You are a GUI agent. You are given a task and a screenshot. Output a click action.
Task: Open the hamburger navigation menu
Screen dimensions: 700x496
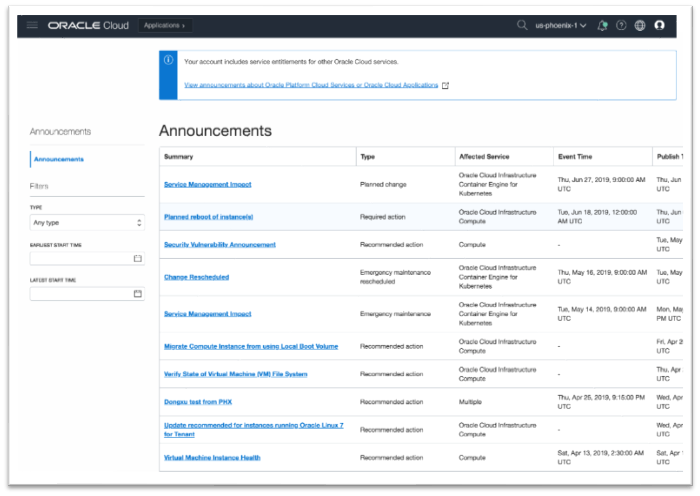click(32, 25)
